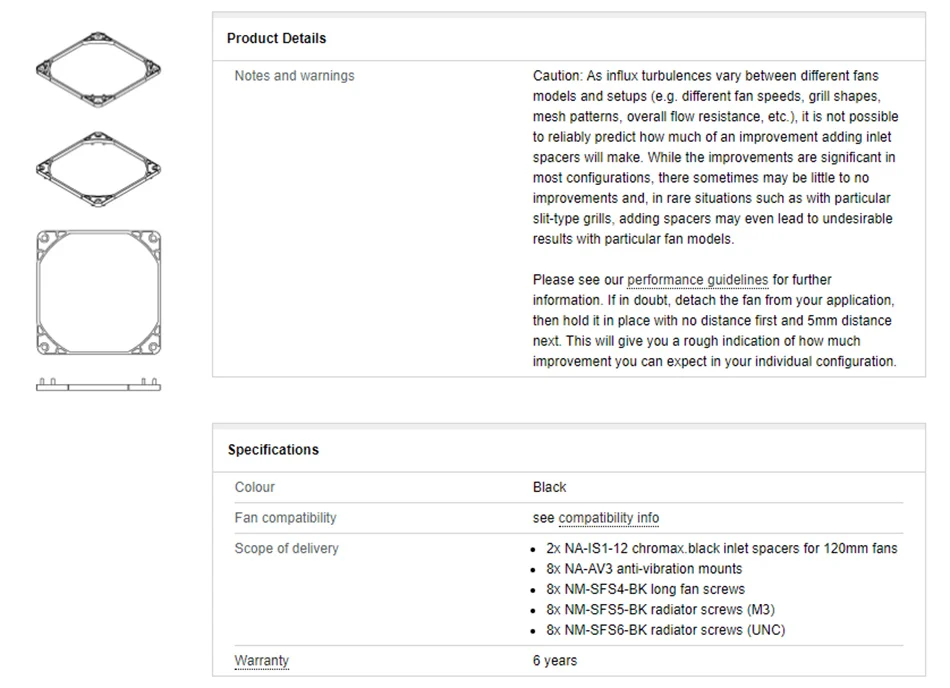The height and width of the screenshot is (688, 950).
Task: Select the Notes and warnings label
Action: [x=294, y=76]
